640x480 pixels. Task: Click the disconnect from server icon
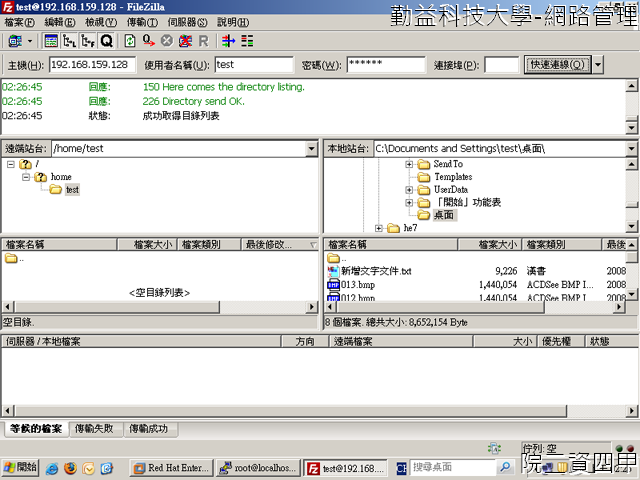click(x=185, y=41)
